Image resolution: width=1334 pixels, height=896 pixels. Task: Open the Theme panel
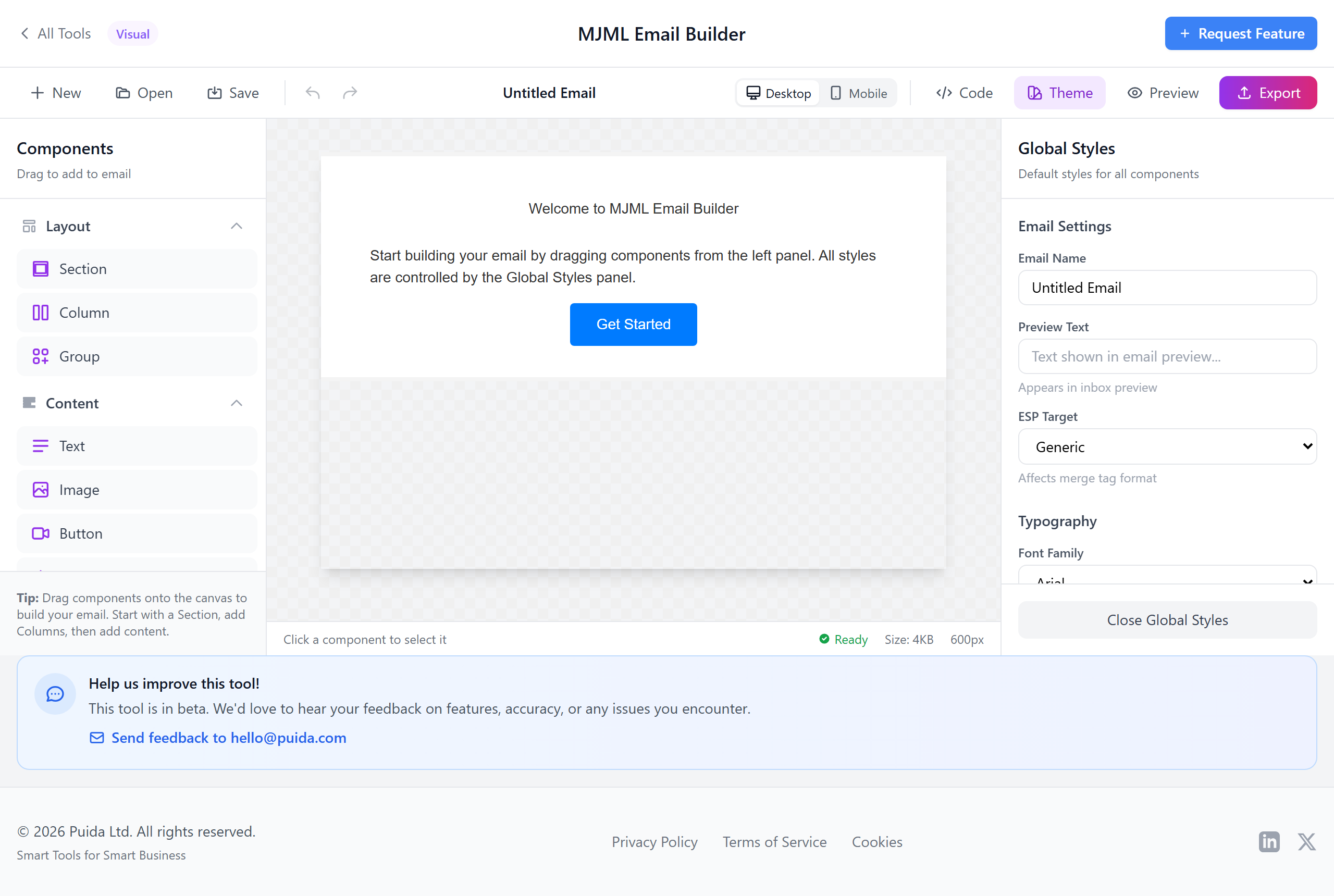(x=1059, y=93)
